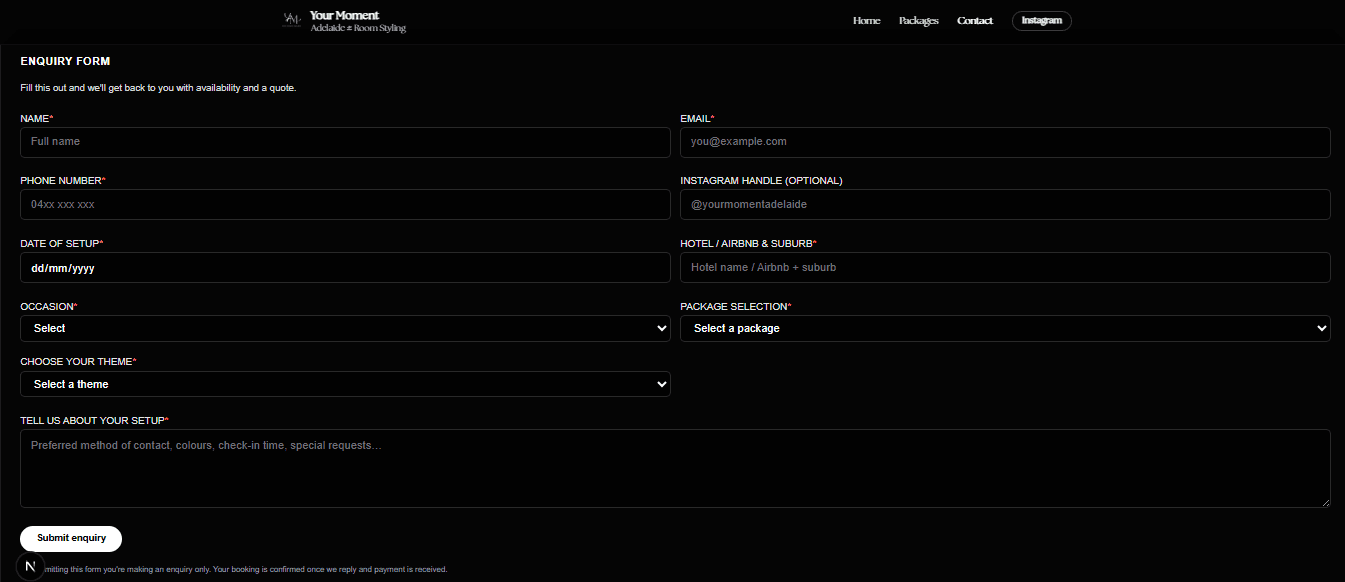This screenshot has height=582, width=1345.
Task: Click the theme selector's chevron arrow
Action: (661, 384)
